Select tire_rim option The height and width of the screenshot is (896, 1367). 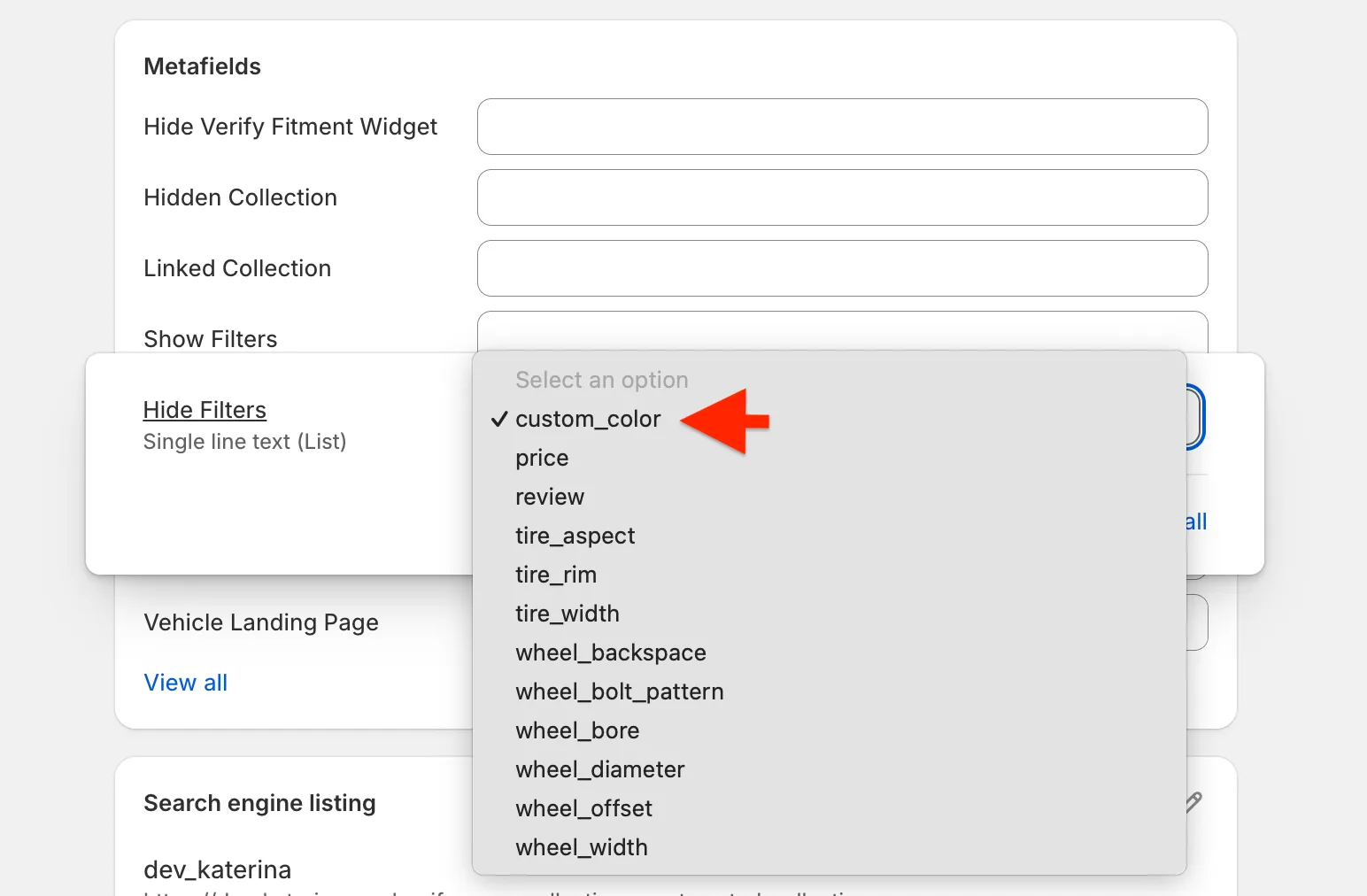point(556,575)
